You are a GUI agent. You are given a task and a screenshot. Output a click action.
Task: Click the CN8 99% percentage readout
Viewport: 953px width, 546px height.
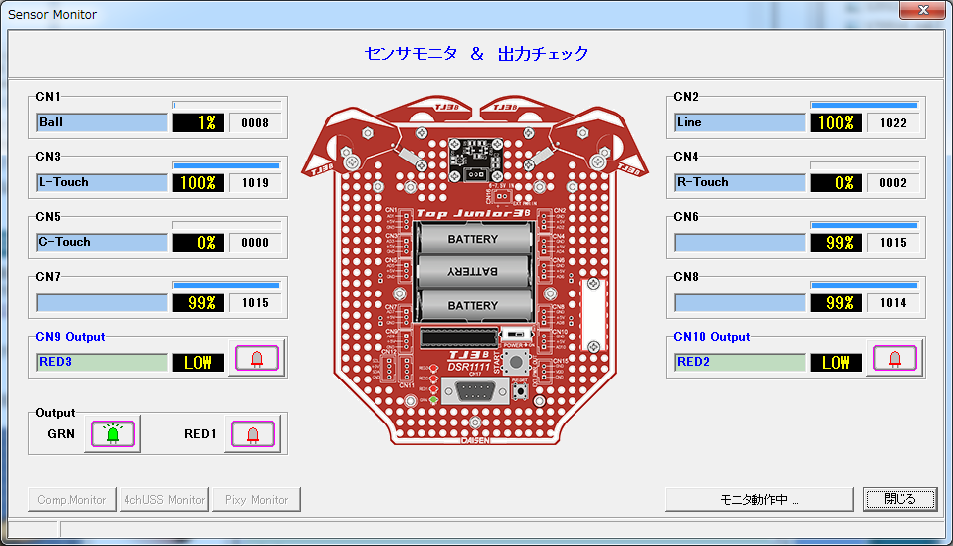836,303
